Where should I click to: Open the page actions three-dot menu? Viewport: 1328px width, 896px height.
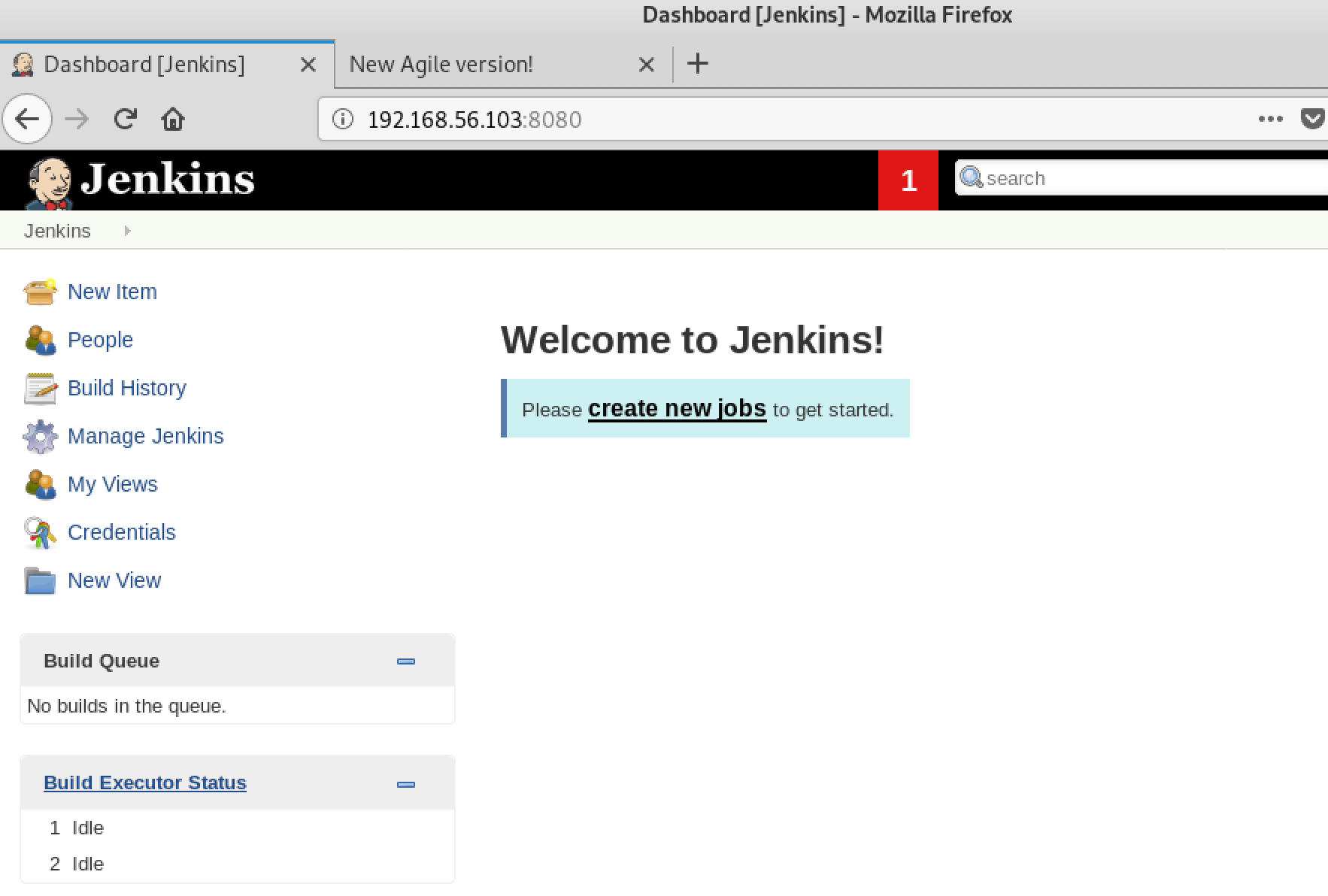(1270, 119)
